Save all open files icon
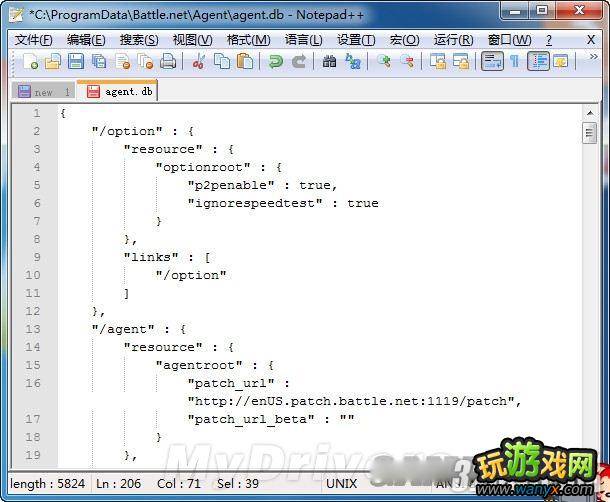The height and width of the screenshot is (502, 610). tap(99, 61)
